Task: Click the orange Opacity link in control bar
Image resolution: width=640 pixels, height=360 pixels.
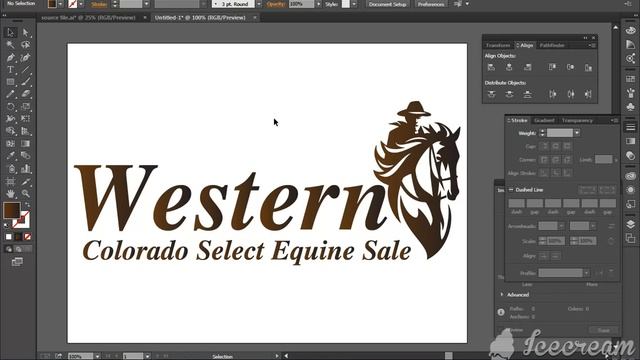Action: [275, 4]
